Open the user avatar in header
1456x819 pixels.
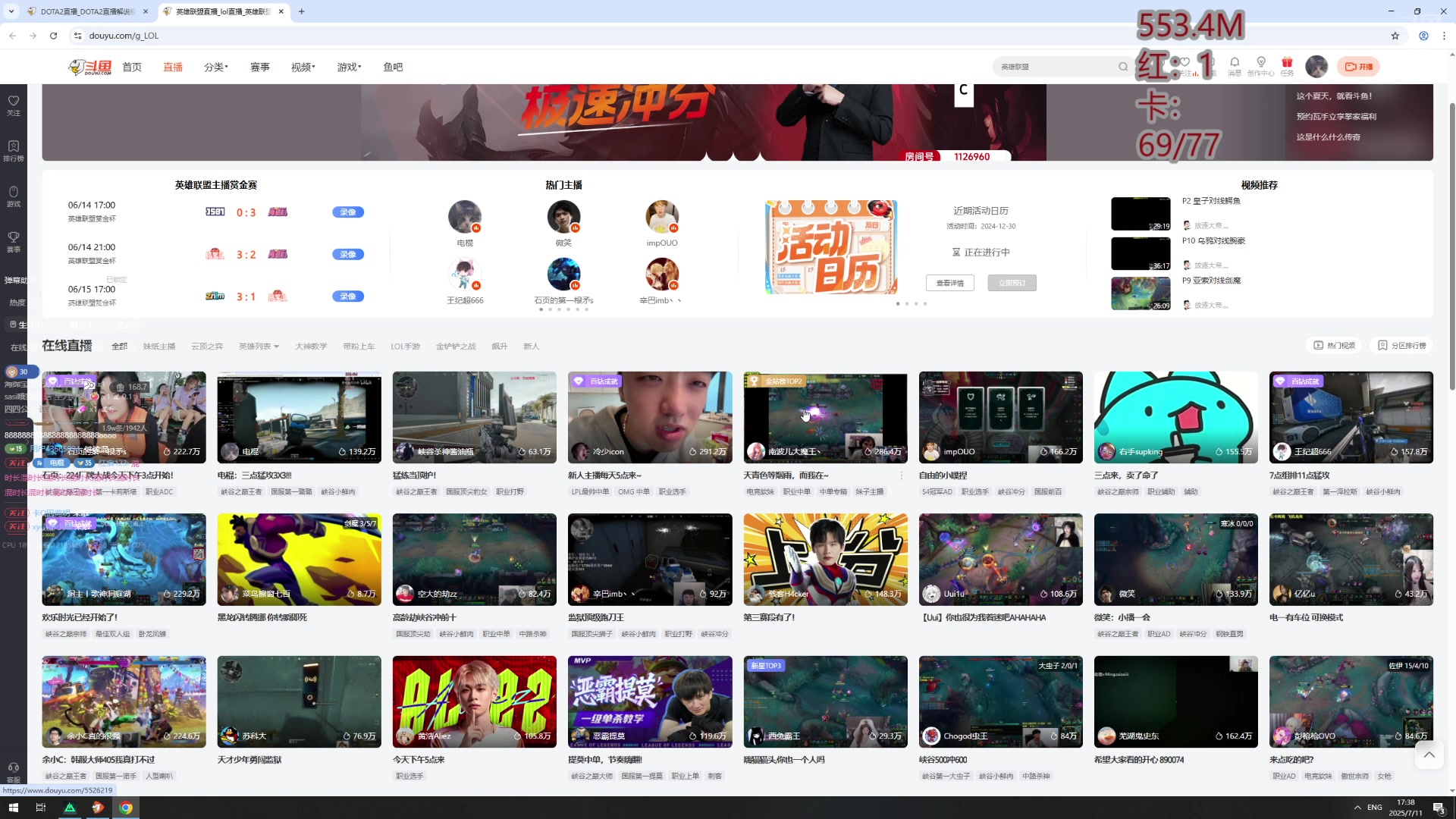[x=1316, y=67]
